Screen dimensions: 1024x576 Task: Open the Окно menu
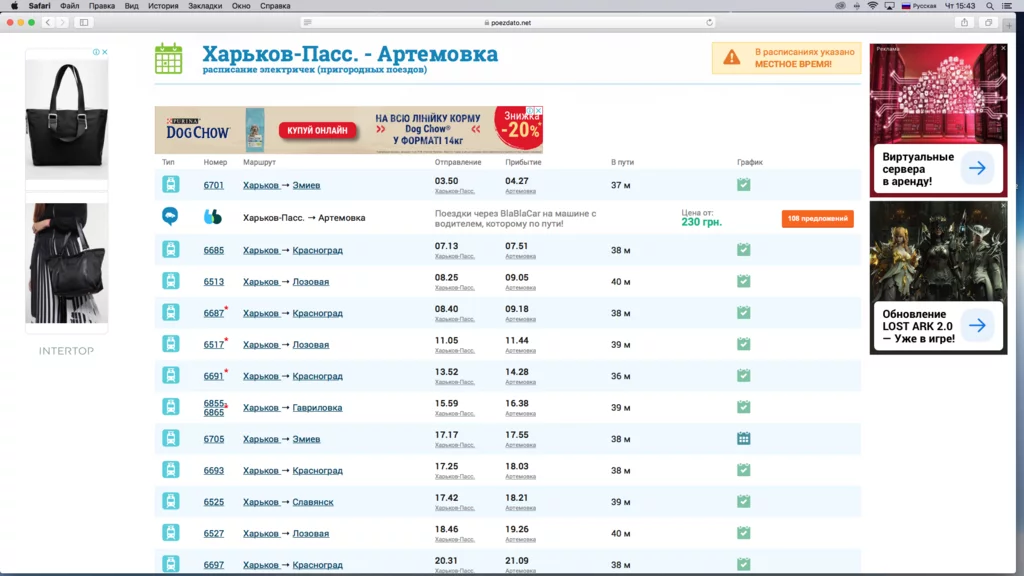[241, 6]
